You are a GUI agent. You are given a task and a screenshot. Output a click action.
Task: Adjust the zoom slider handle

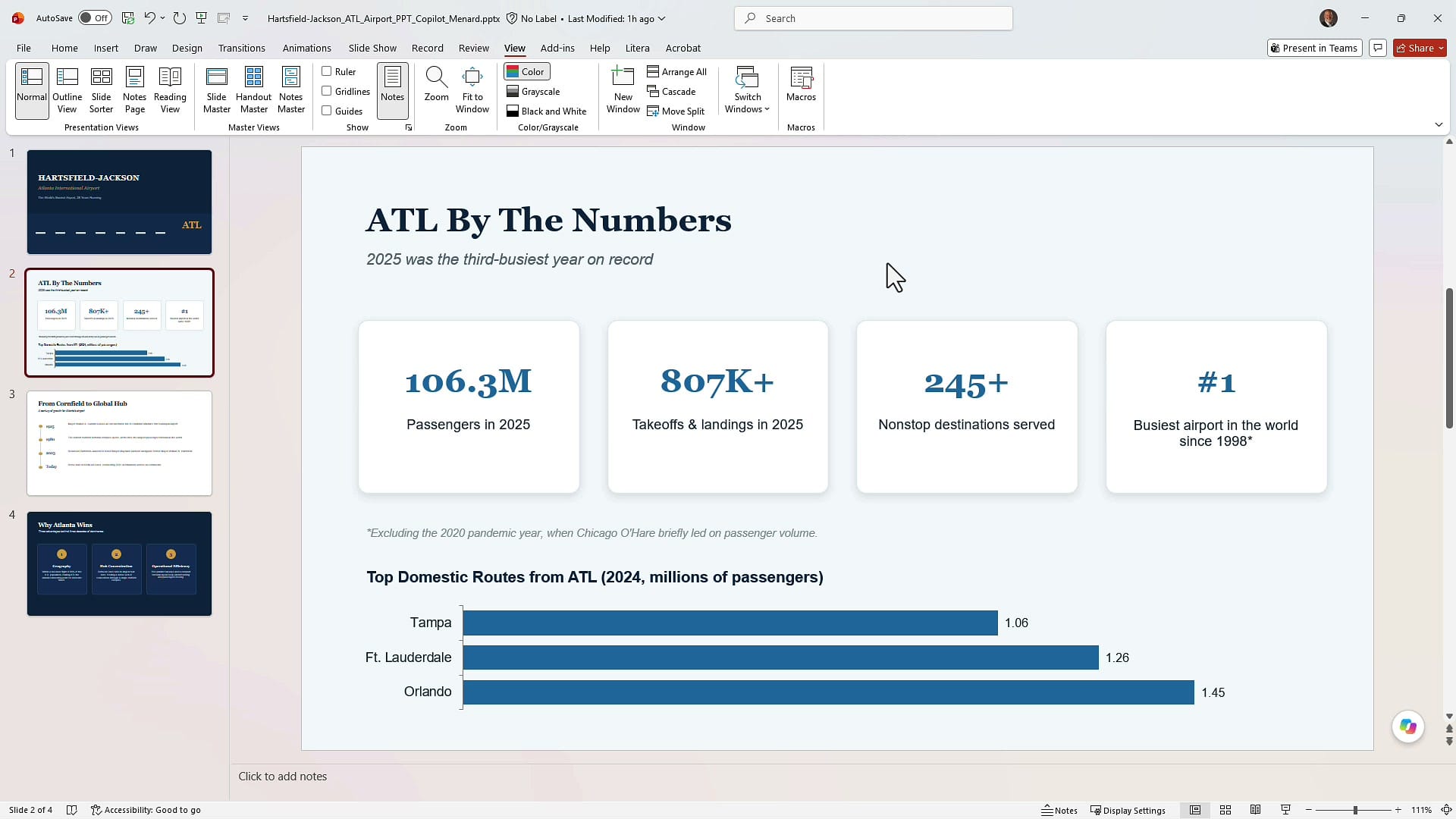tap(1355, 810)
